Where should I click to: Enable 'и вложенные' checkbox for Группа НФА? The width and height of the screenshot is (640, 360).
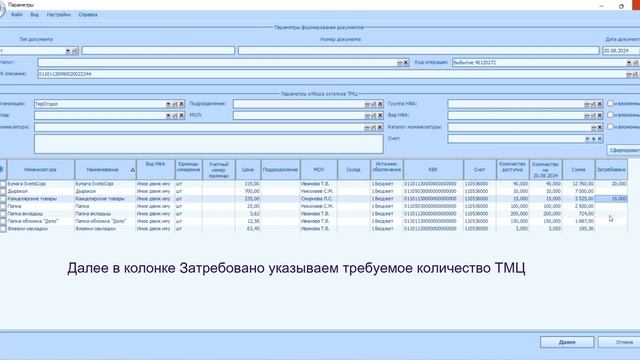[610, 104]
